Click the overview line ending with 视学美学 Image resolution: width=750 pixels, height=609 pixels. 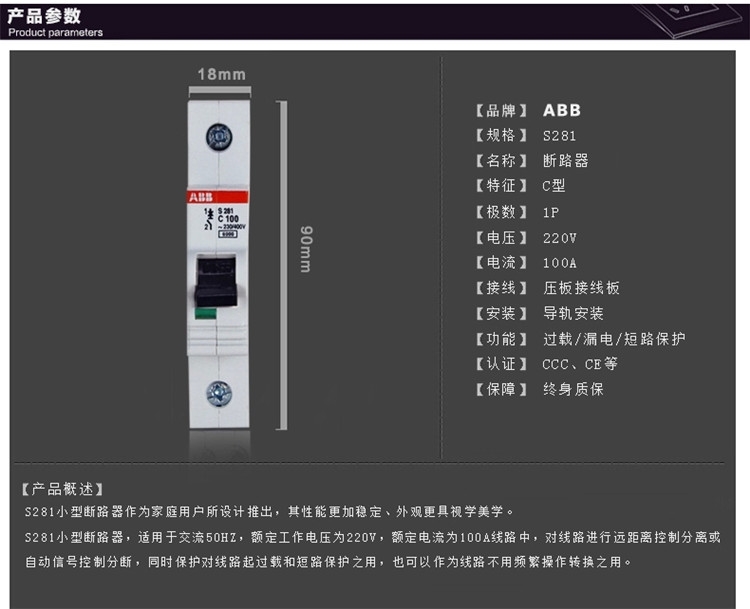coord(270,511)
